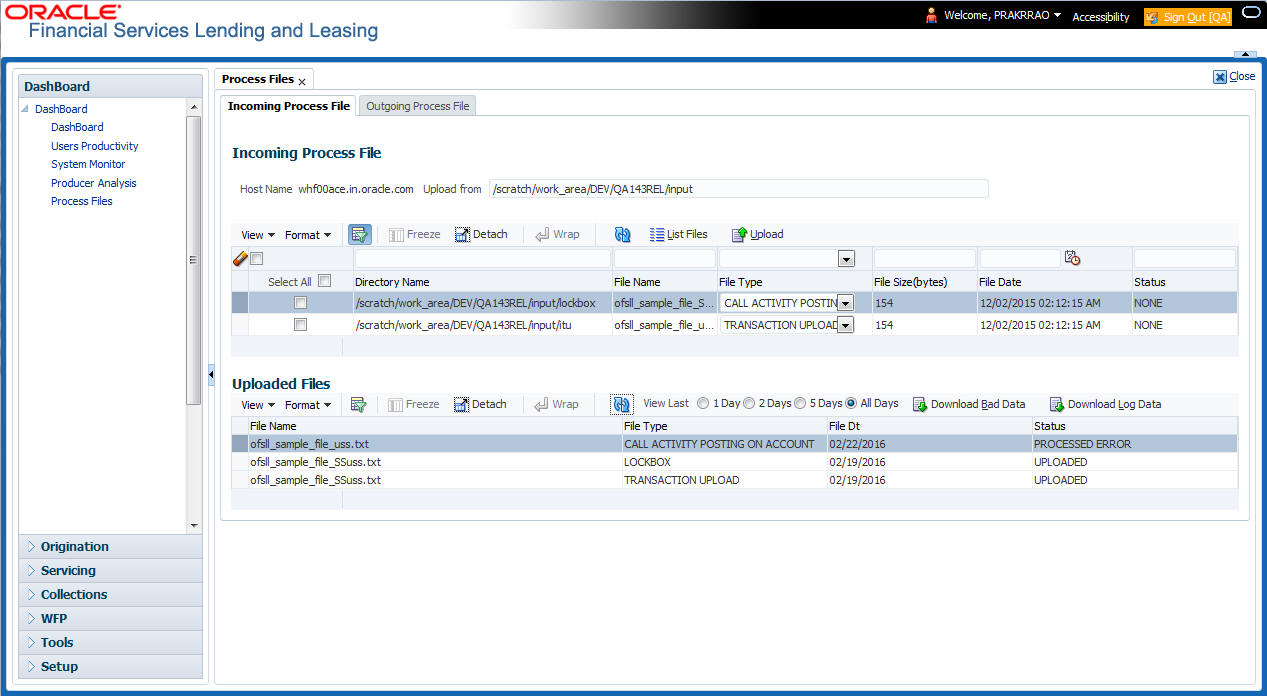Collapse the DashBoard tree node
The width and height of the screenshot is (1267, 696).
25,109
